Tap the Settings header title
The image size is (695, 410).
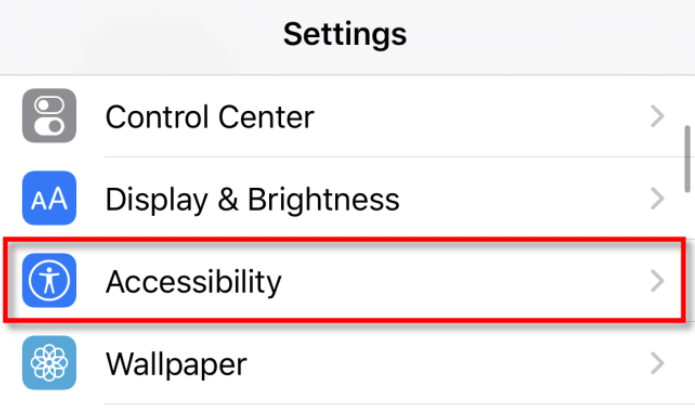click(345, 35)
